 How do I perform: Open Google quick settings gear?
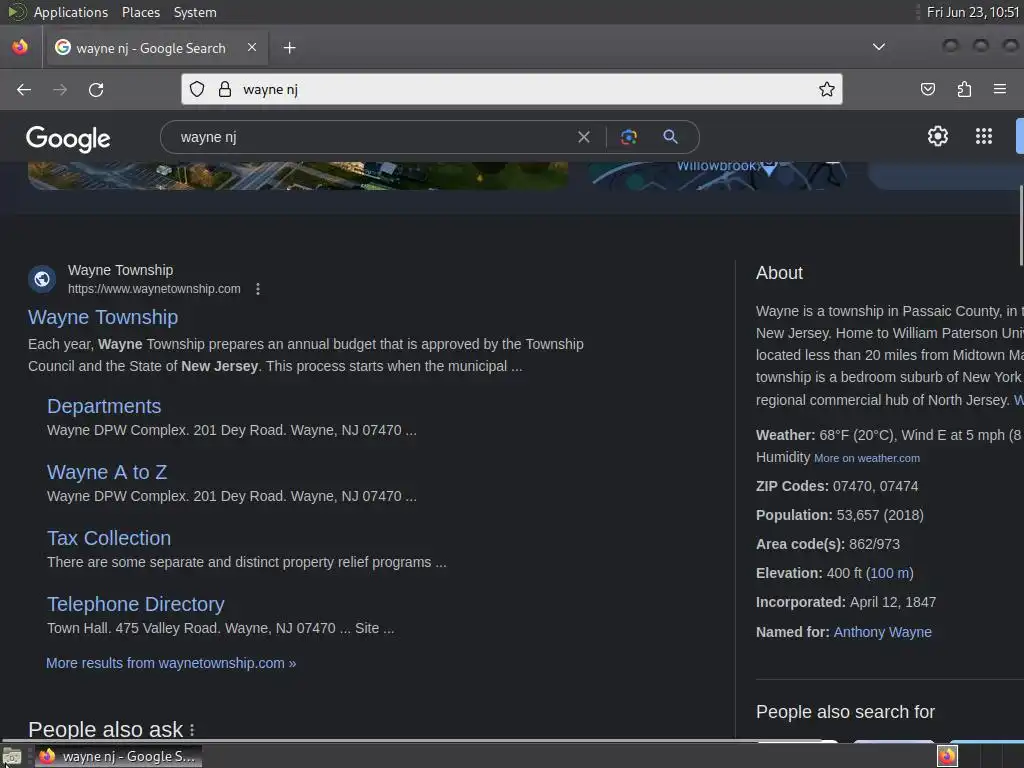tap(938, 136)
